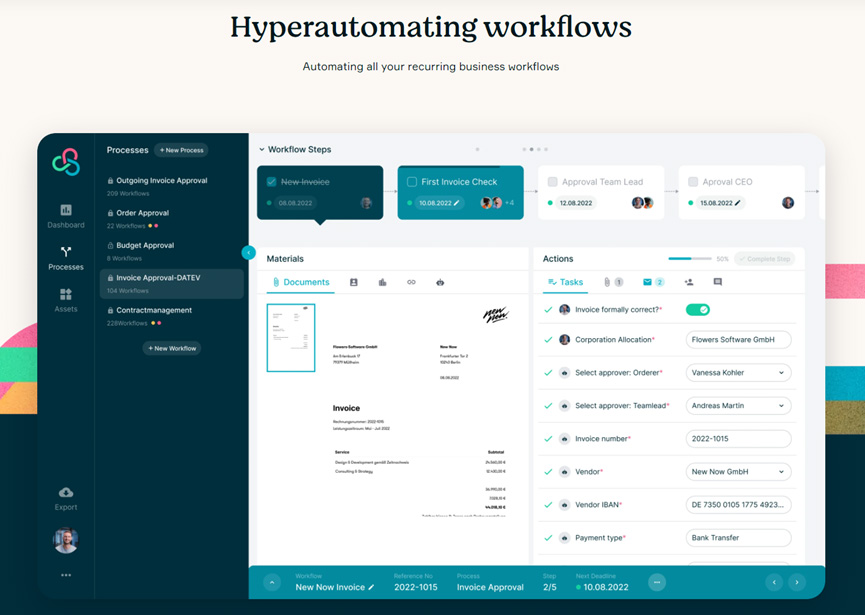Check the First Invoice Check checkbox
The height and width of the screenshot is (615, 865).
click(411, 182)
